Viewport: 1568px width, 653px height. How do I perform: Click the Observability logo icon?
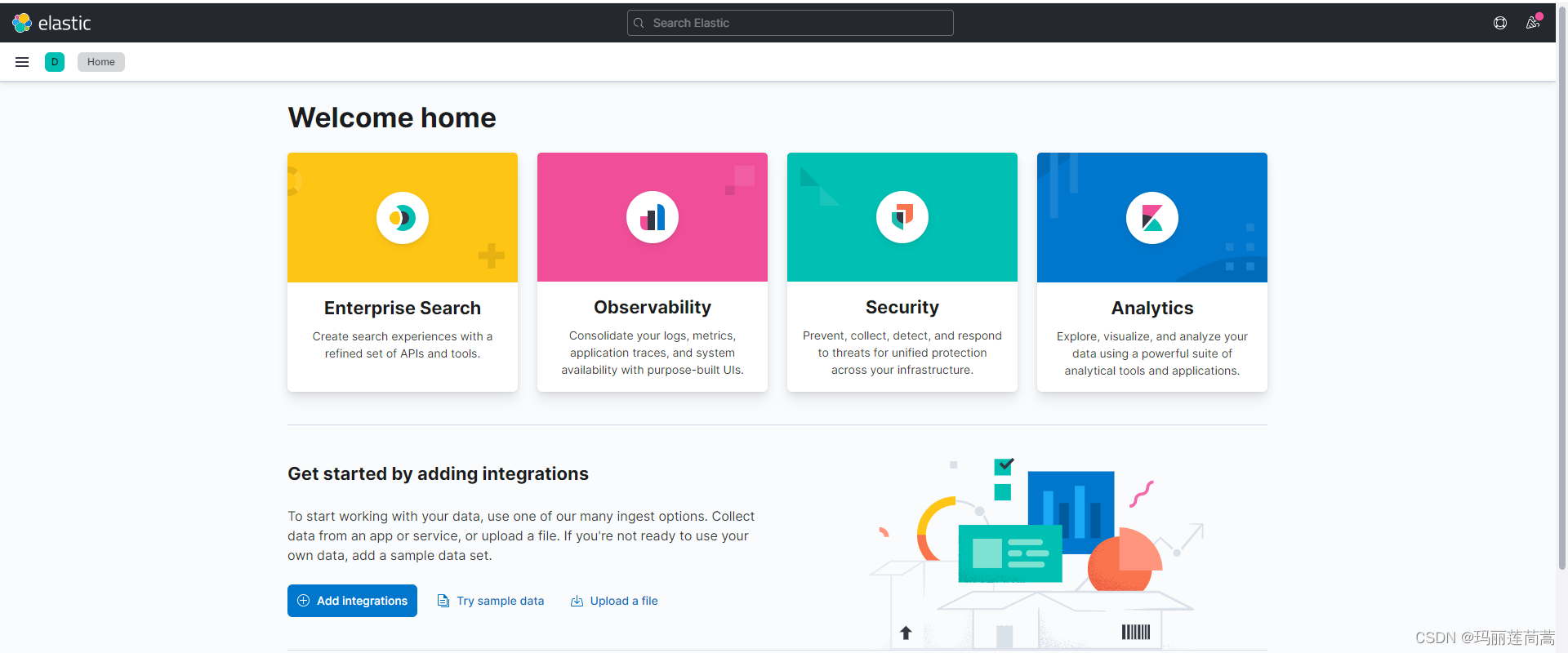[653, 217]
